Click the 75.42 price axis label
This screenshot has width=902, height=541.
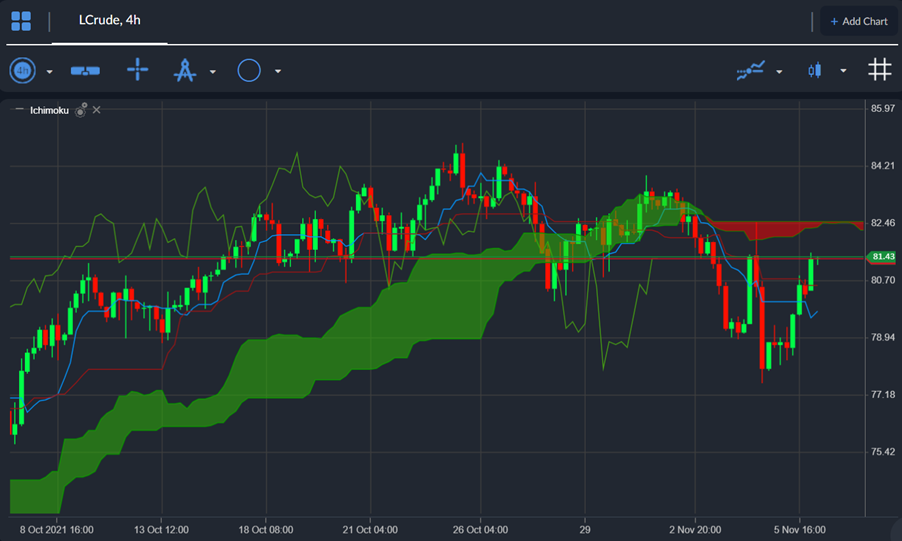(x=883, y=452)
